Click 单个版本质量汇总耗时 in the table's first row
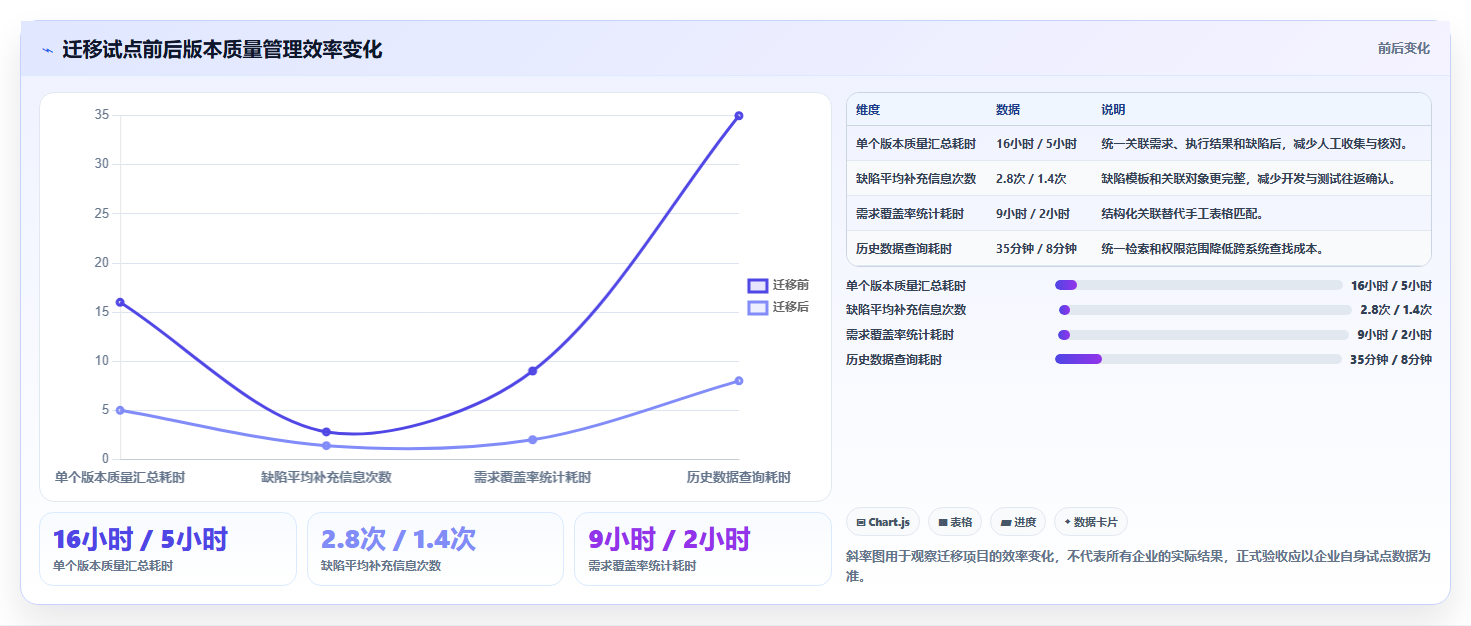Image resolution: width=1471 pixels, height=626 pixels. [916, 144]
